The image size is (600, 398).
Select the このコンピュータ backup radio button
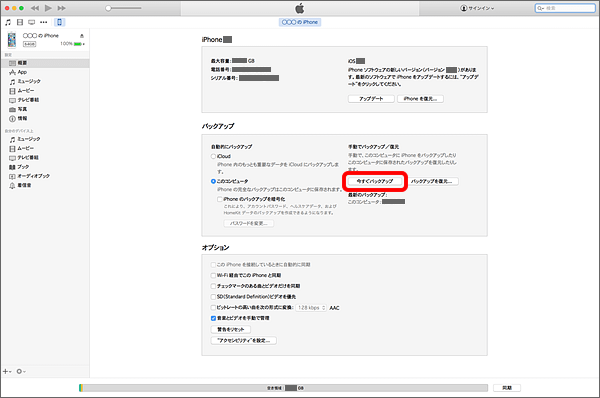pyautogui.click(x=213, y=181)
